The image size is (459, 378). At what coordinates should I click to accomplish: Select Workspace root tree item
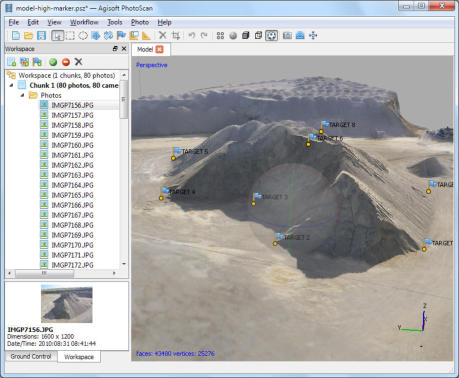coord(67,75)
